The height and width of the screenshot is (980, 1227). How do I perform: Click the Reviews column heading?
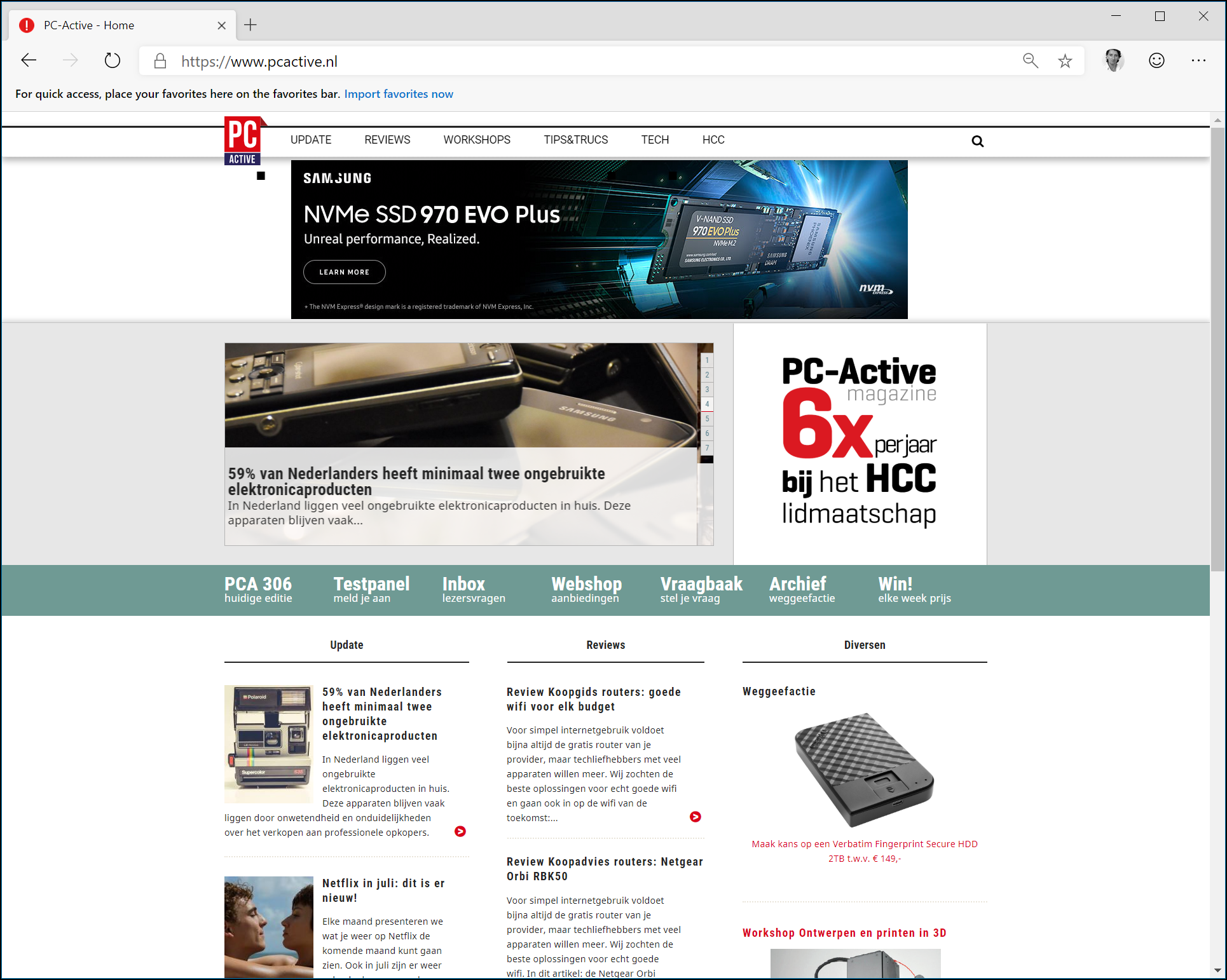pyautogui.click(x=606, y=645)
